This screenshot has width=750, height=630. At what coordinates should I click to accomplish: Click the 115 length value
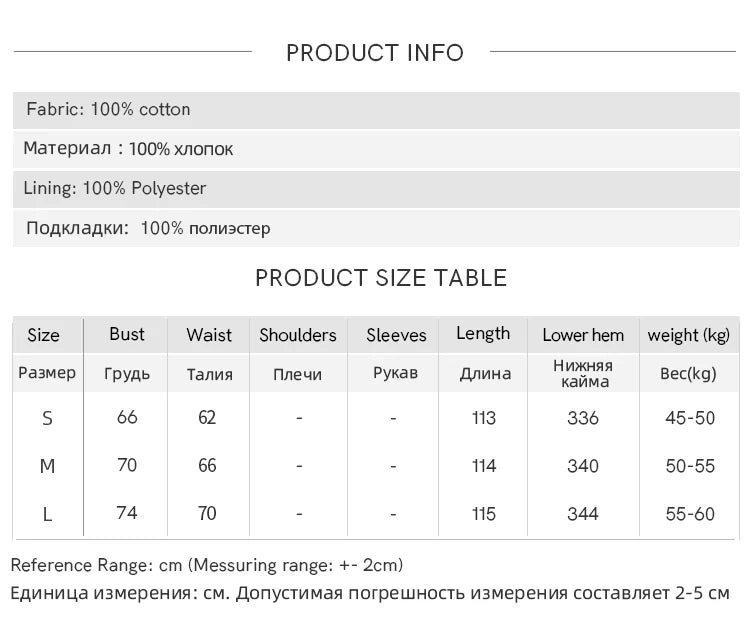pos(484,514)
